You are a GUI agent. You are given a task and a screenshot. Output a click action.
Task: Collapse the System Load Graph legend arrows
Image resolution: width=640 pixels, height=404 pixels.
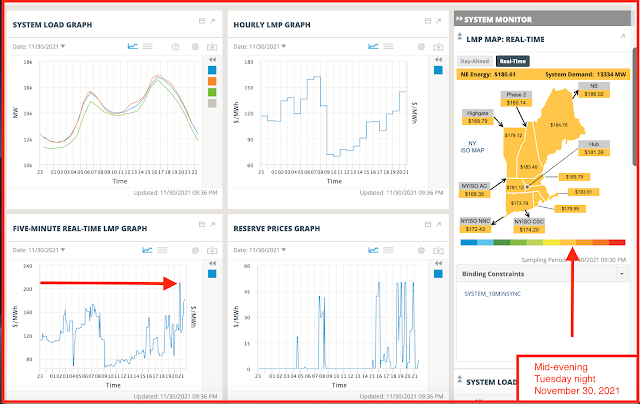(x=212, y=60)
